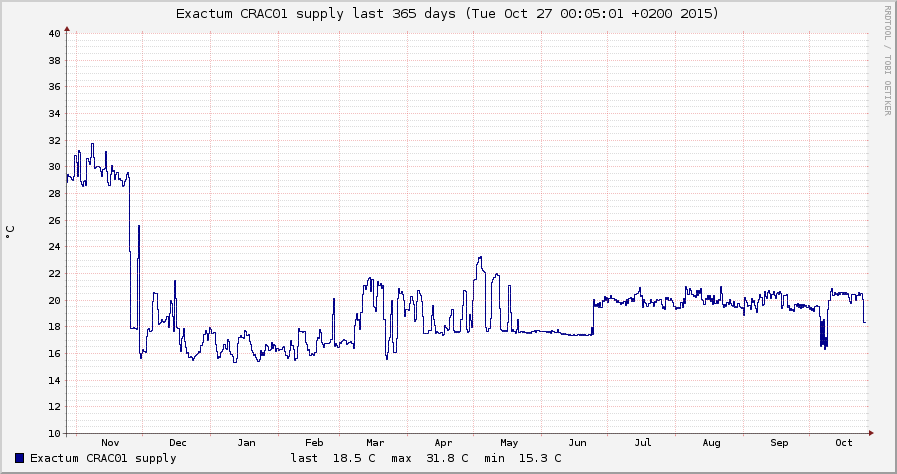Click the 'Apr' x-axis month label
This screenshot has width=897, height=474.
(443, 443)
